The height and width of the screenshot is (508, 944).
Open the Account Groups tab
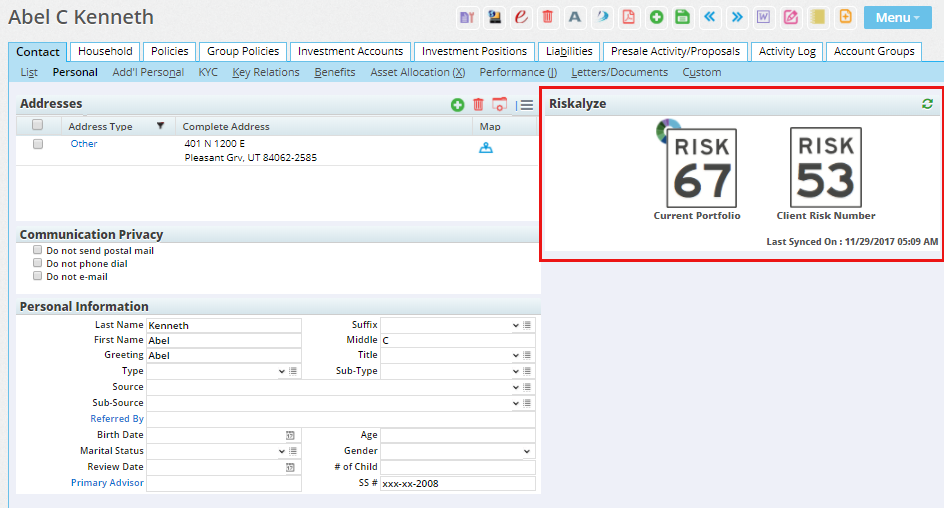coord(874,51)
